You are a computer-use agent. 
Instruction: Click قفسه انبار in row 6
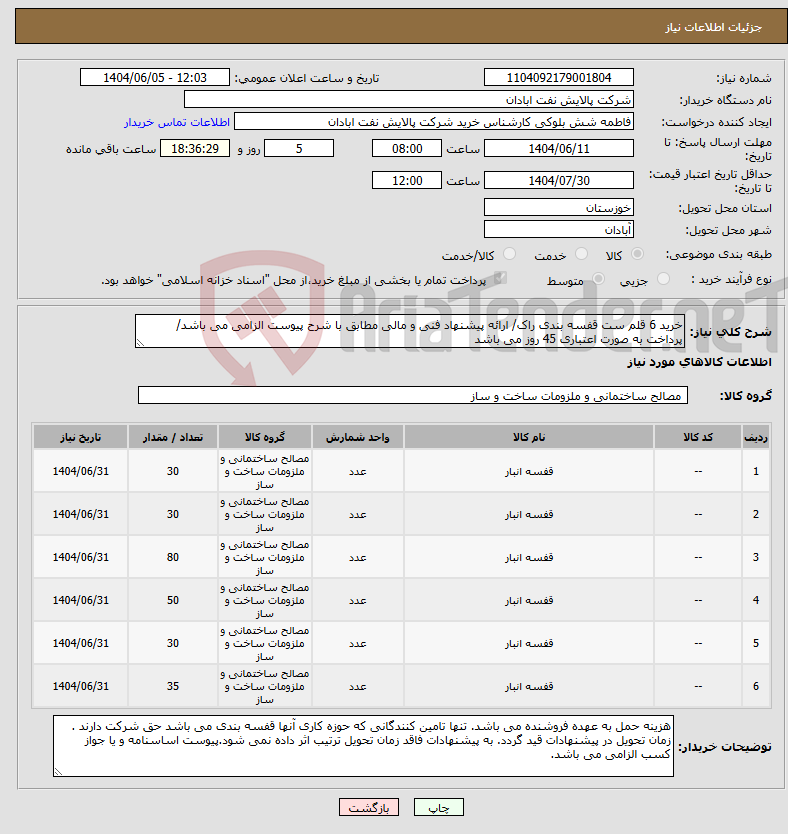[x=529, y=687]
